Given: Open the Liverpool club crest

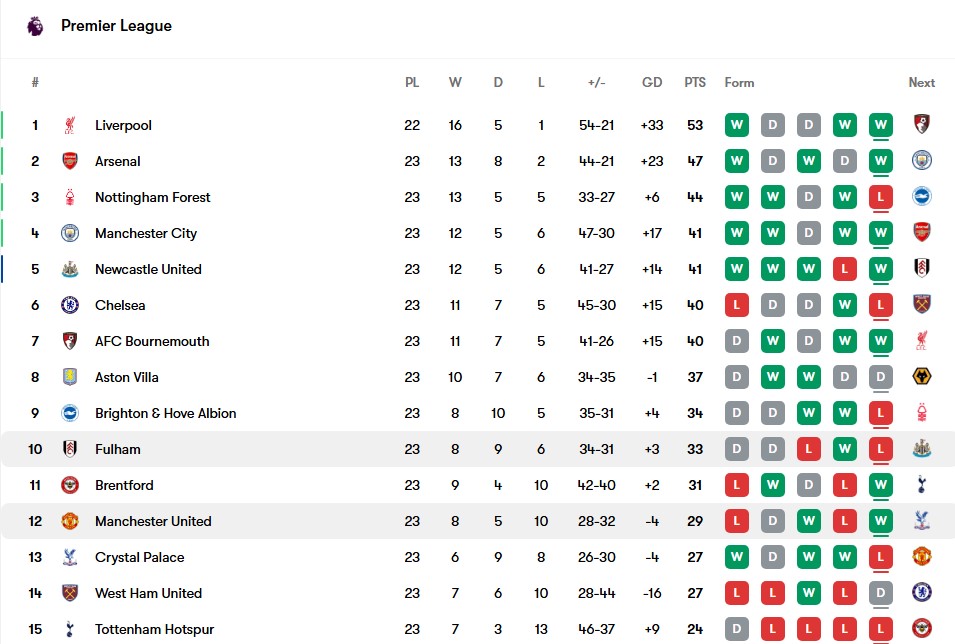Looking at the screenshot, I should click(x=70, y=125).
